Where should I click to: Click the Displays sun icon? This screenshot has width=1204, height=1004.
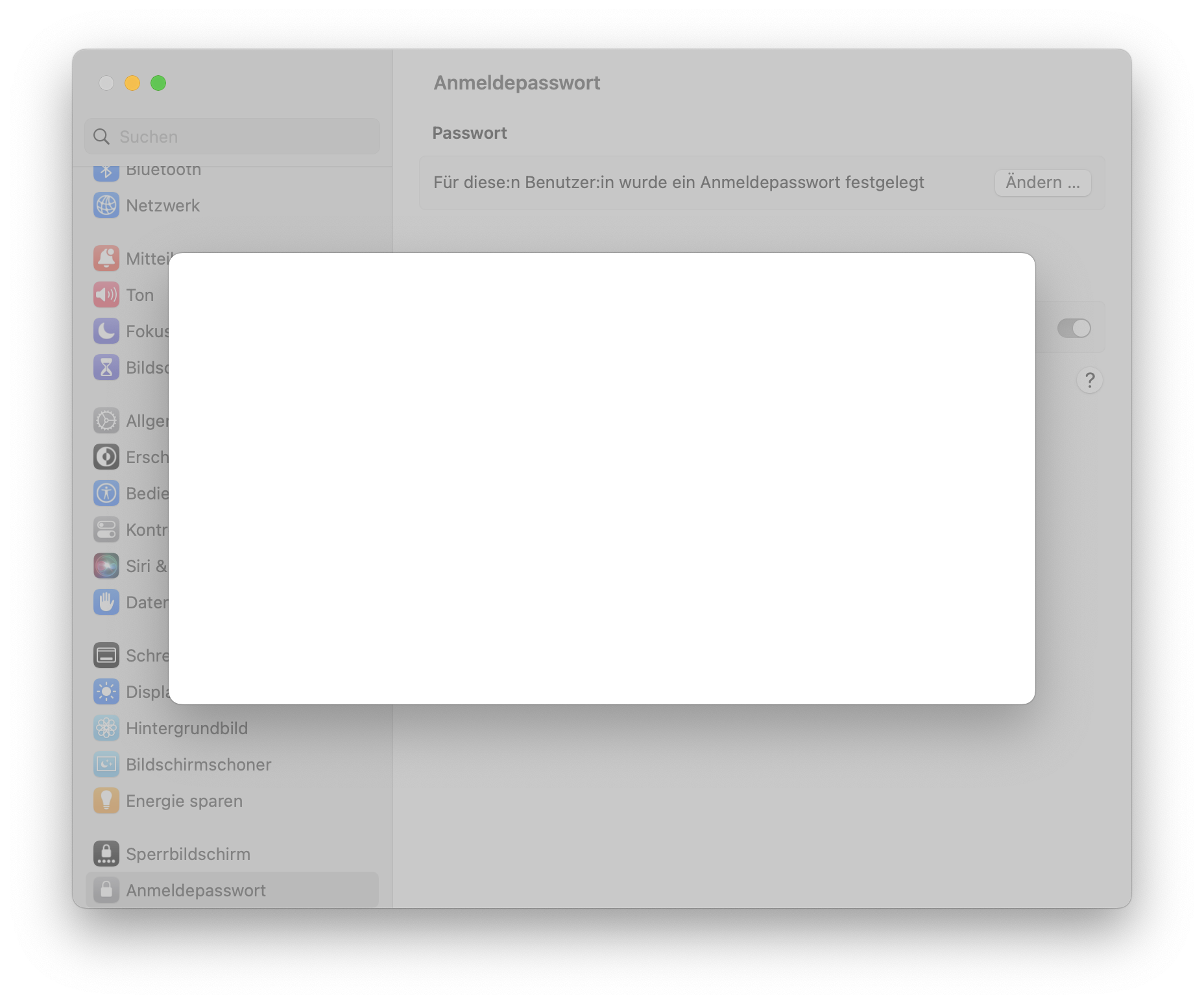[106, 692]
